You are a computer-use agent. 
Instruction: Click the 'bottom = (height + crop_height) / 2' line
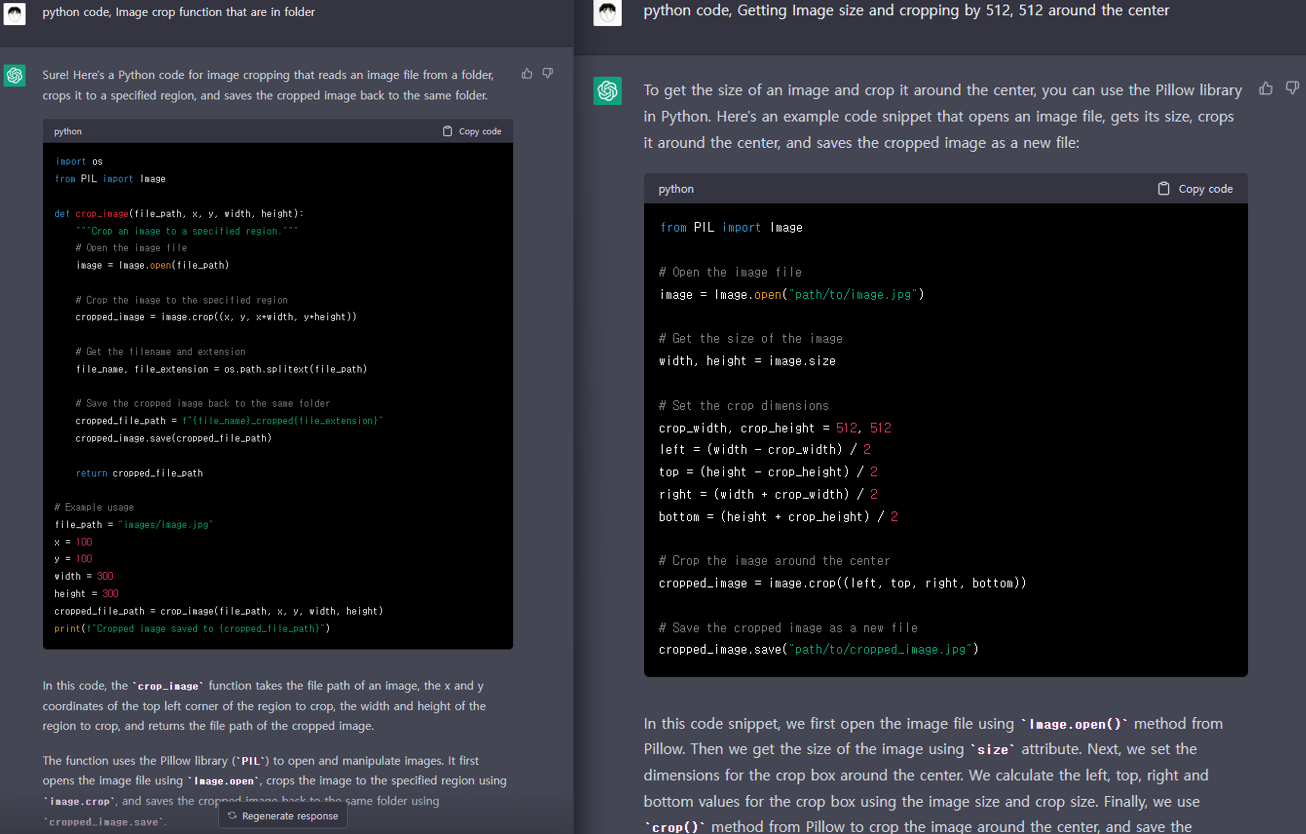(778, 517)
